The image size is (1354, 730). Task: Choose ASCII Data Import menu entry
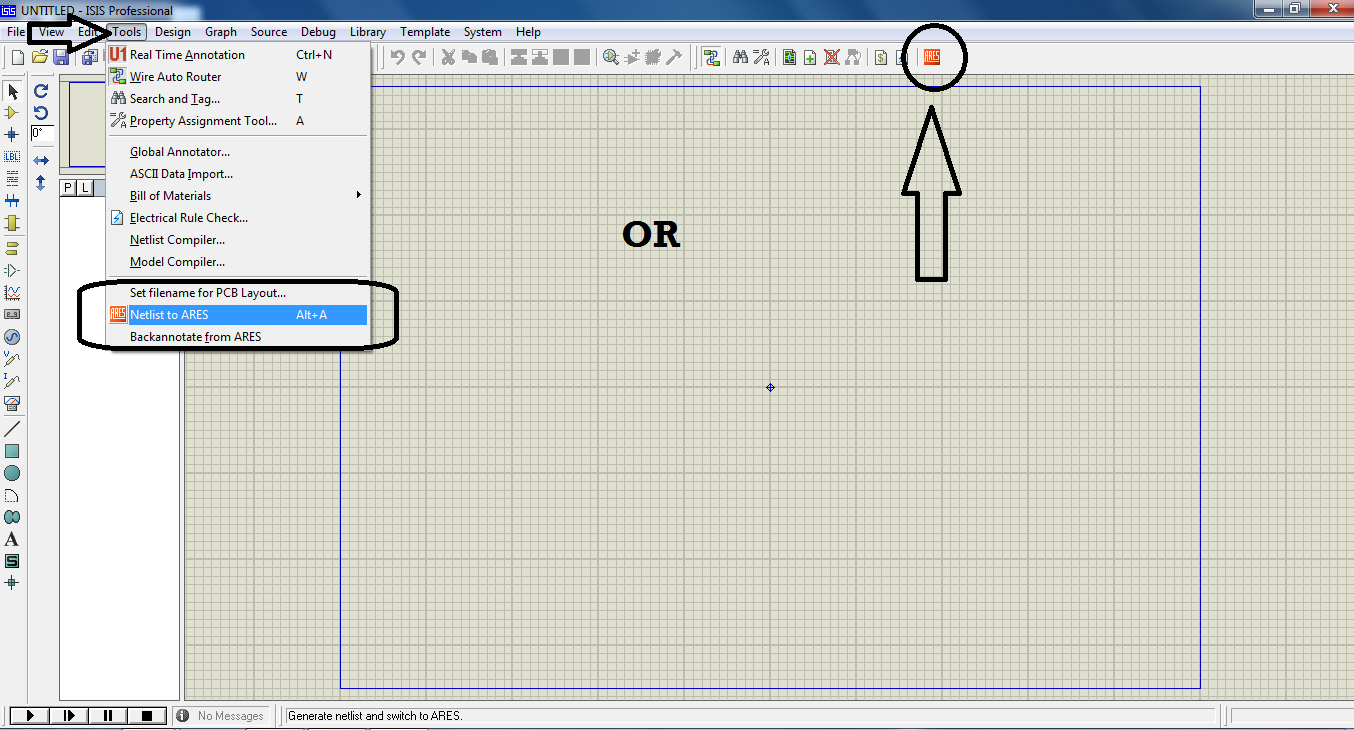point(238,174)
